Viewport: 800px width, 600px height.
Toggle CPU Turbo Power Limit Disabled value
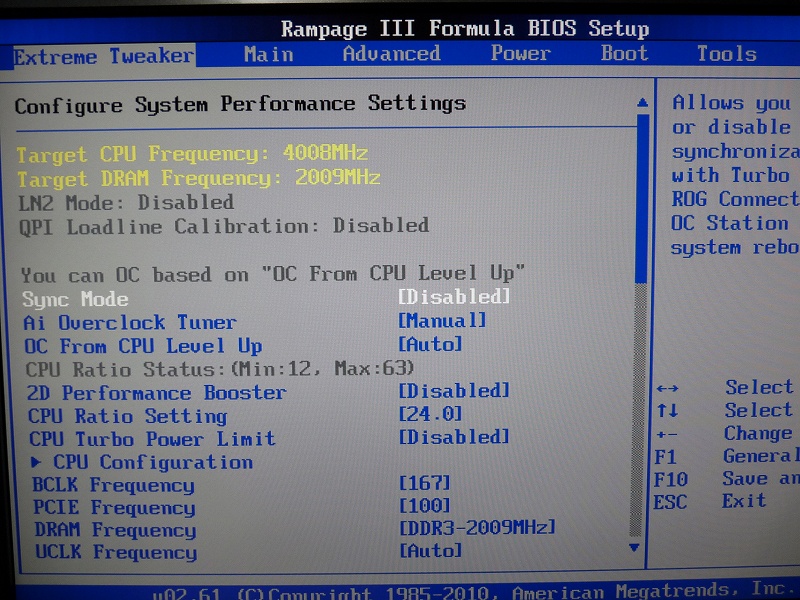[x=454, y=437]
